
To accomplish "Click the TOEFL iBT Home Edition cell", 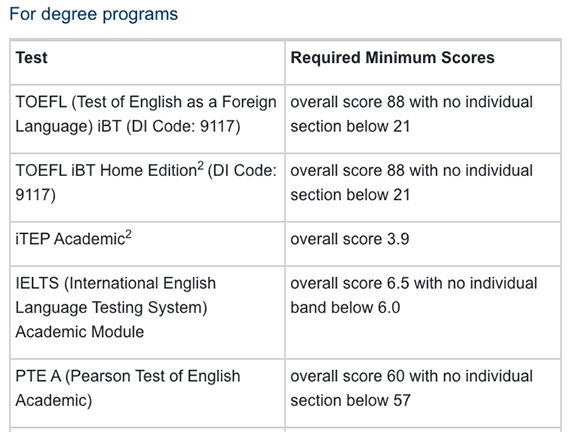I will pyautogui.click(x=148, y=188).
